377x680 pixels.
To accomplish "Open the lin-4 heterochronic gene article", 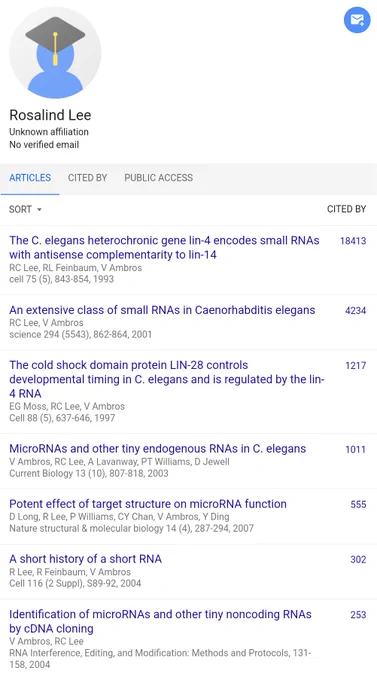I will tap(164, 247).
